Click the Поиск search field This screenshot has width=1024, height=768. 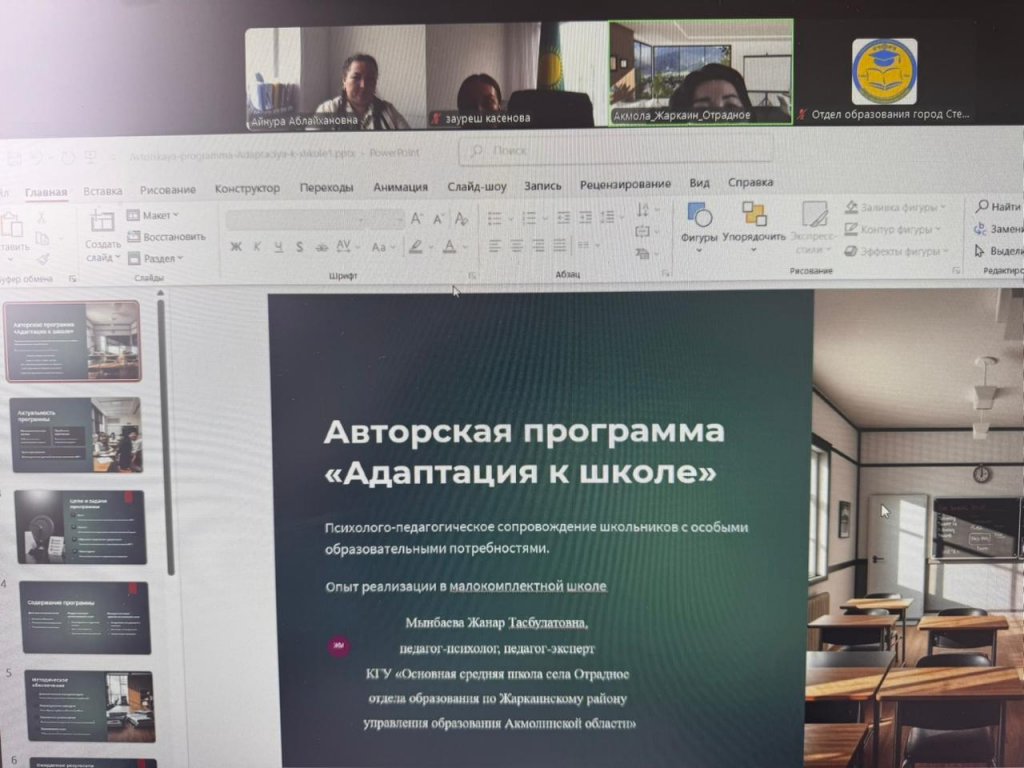point(616,150)
